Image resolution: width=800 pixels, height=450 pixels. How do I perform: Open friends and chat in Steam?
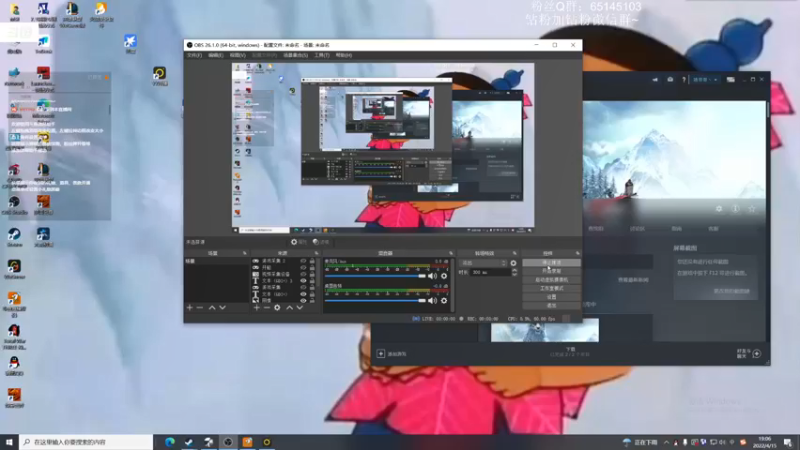tap(748, 354)
